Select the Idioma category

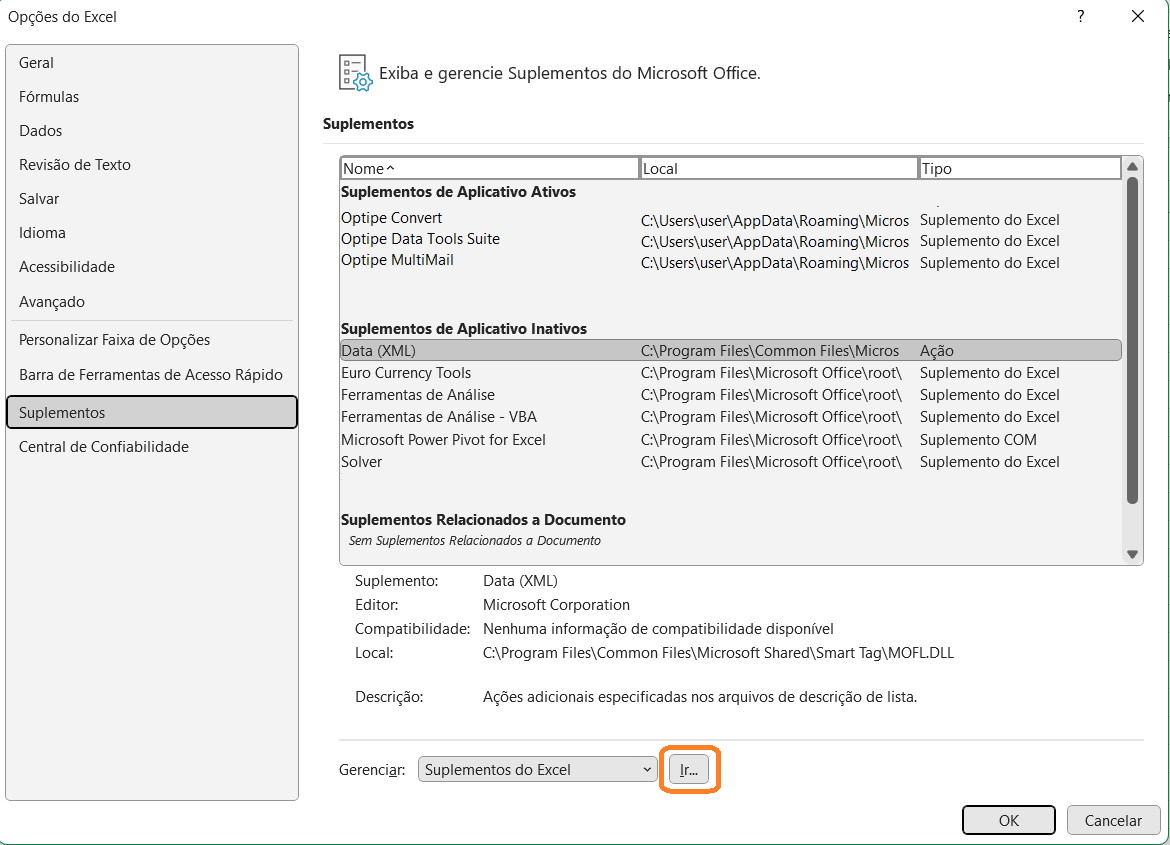151,233
